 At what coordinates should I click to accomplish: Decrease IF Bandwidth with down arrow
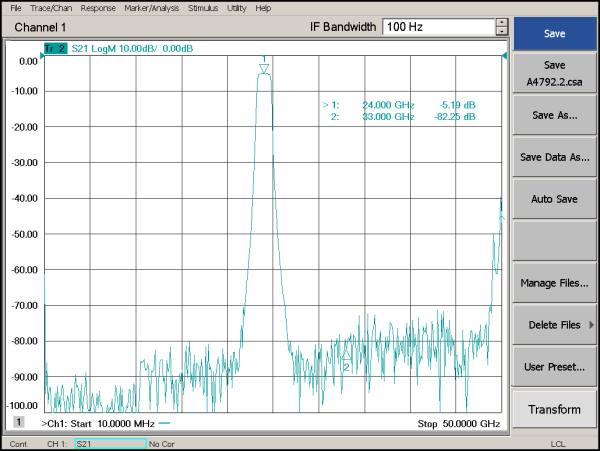pos(502,31)
